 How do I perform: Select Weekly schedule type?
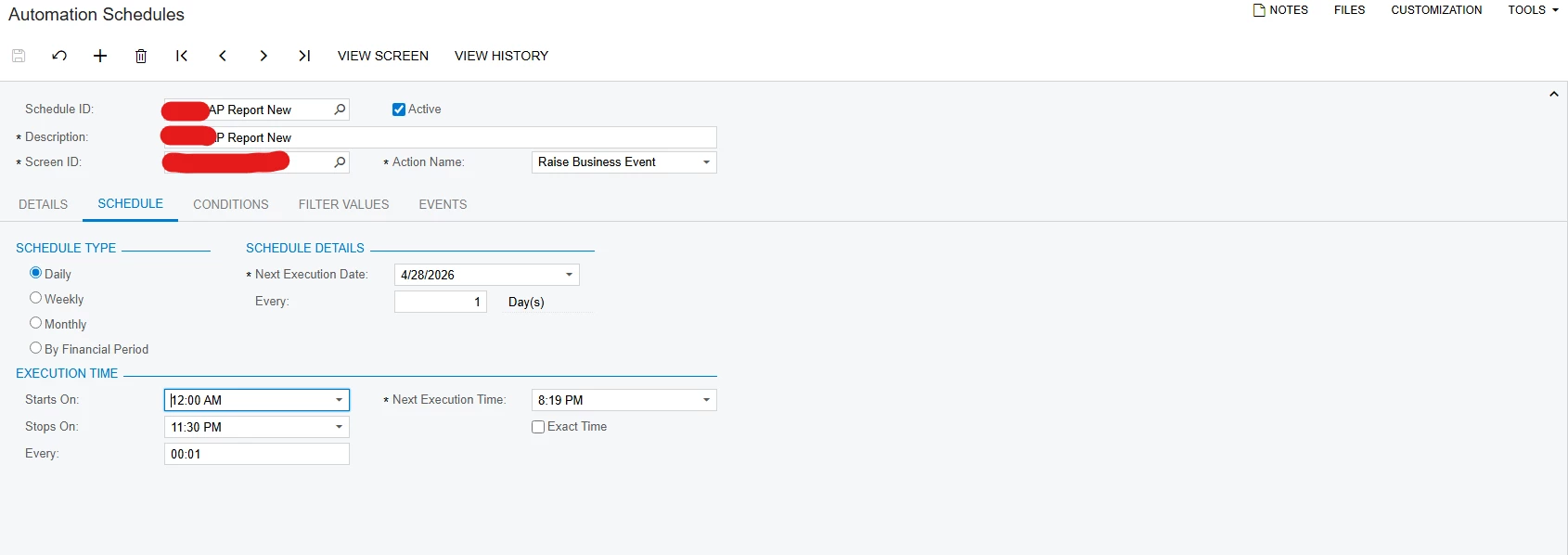click(36, 298)
